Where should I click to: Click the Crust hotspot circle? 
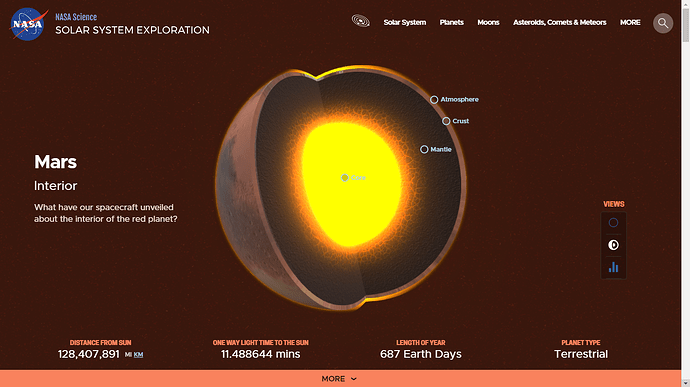click(x=446, y=121)
